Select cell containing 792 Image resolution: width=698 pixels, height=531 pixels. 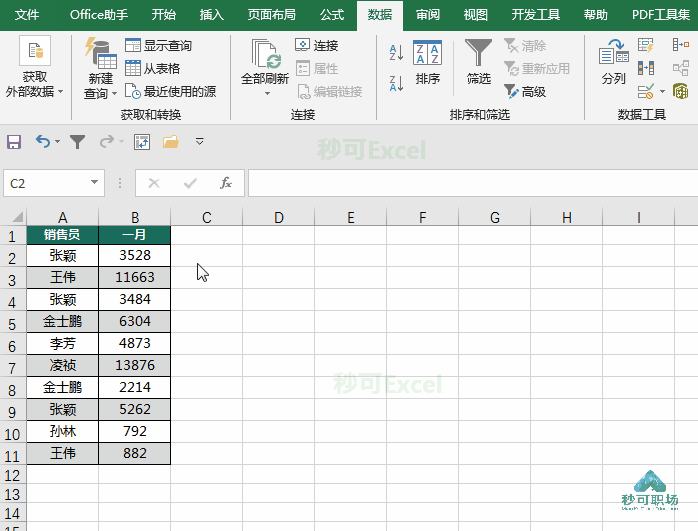click(x=134, y=431)
